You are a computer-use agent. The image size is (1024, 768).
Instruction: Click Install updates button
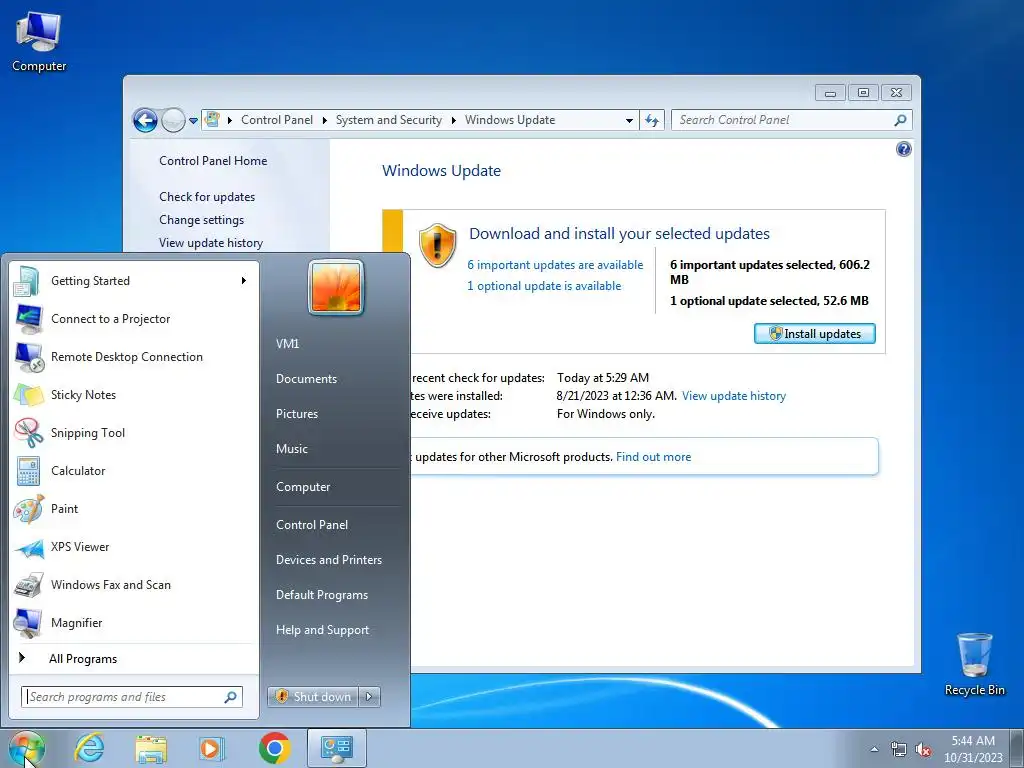click(814, 334)
